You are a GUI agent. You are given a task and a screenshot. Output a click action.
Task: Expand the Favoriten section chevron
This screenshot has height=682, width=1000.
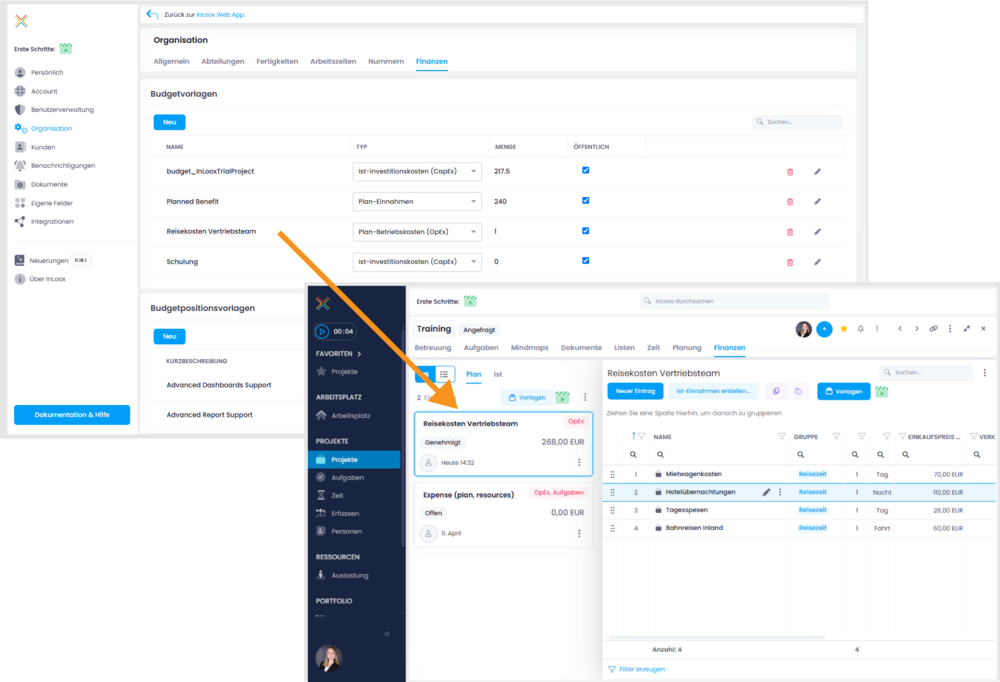[x=358, y=354]
